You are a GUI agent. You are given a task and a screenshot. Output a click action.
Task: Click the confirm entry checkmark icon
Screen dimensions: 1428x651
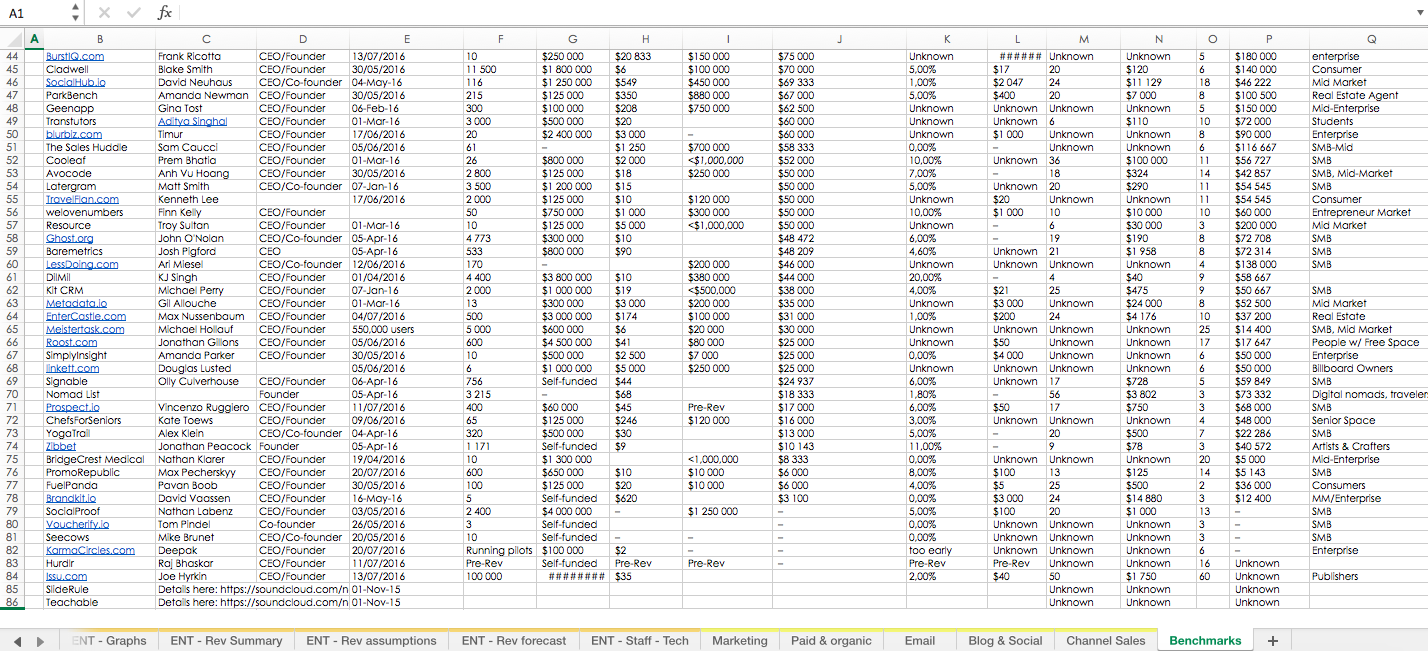coord(134,13)
